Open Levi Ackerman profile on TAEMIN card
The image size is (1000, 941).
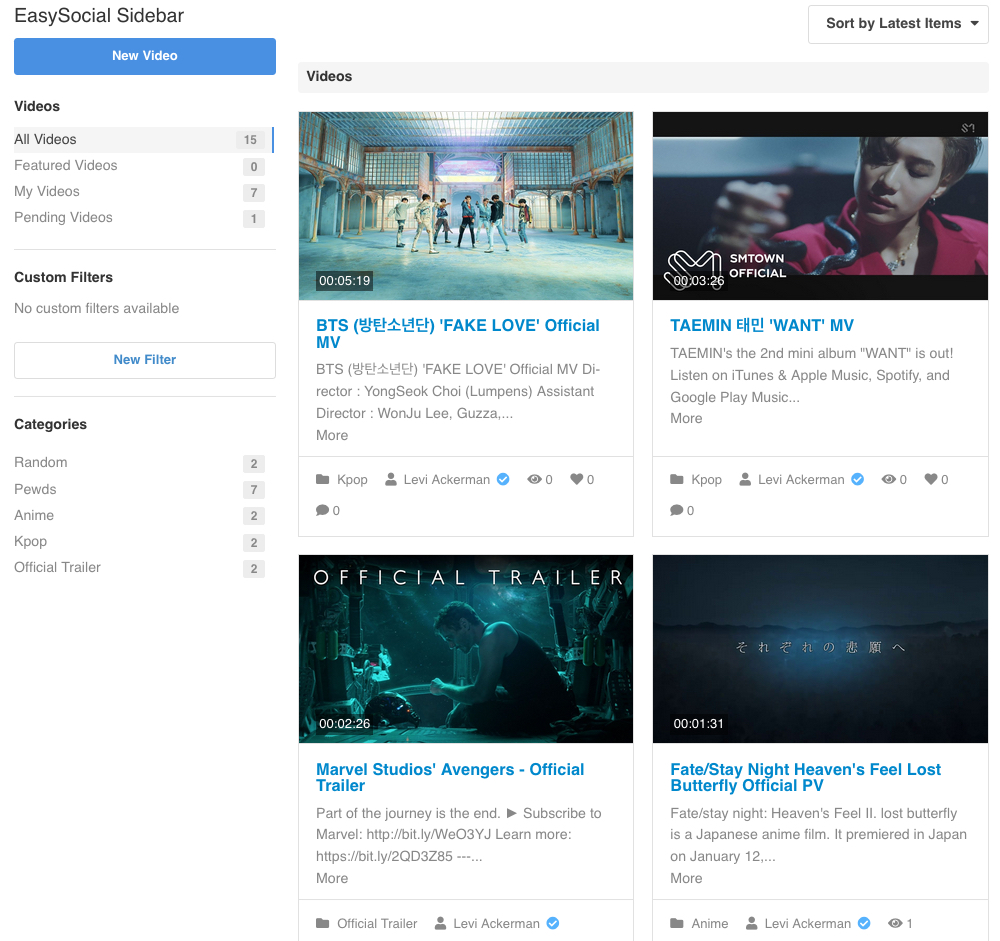click(x=801, y=480)
